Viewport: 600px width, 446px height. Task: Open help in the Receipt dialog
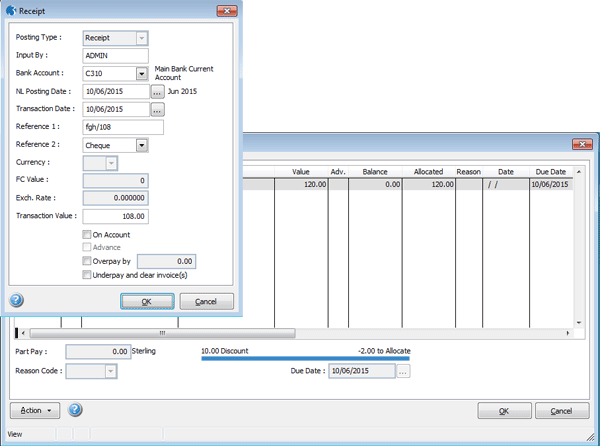pyautogui.click(x=16, y=300)
